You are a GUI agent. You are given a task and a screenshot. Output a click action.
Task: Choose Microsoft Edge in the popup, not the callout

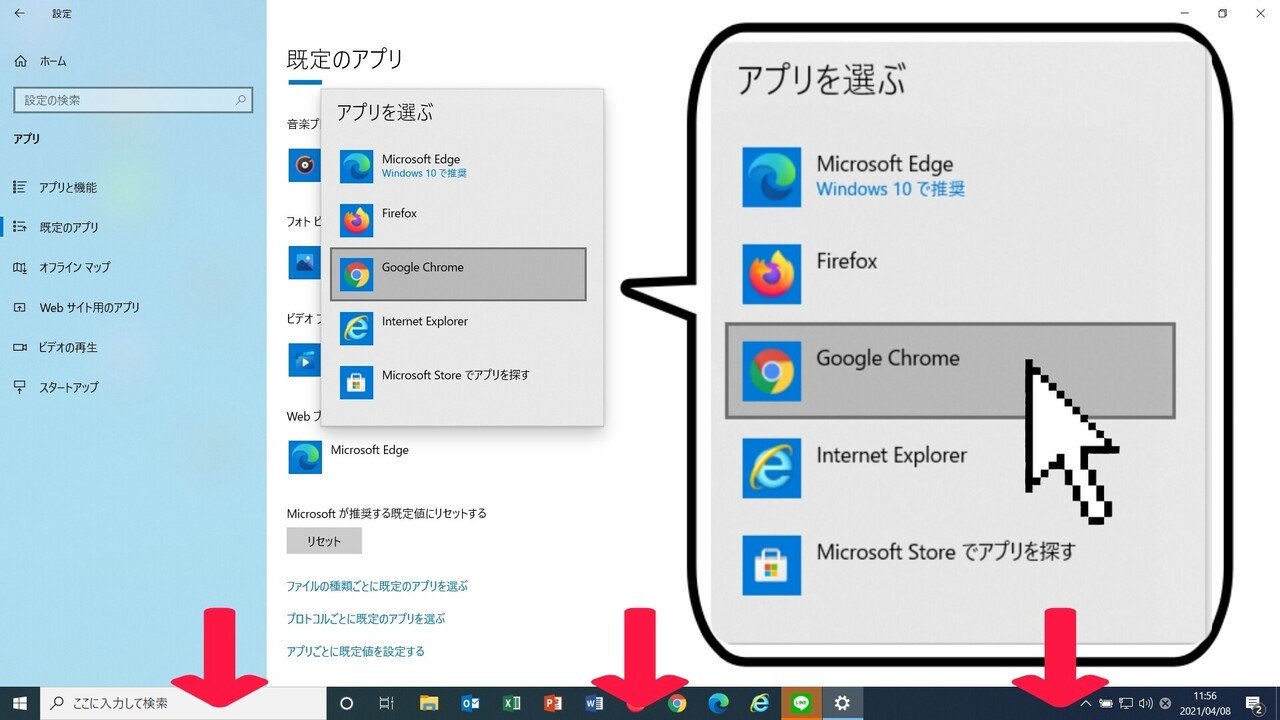[x=458, y=166]
